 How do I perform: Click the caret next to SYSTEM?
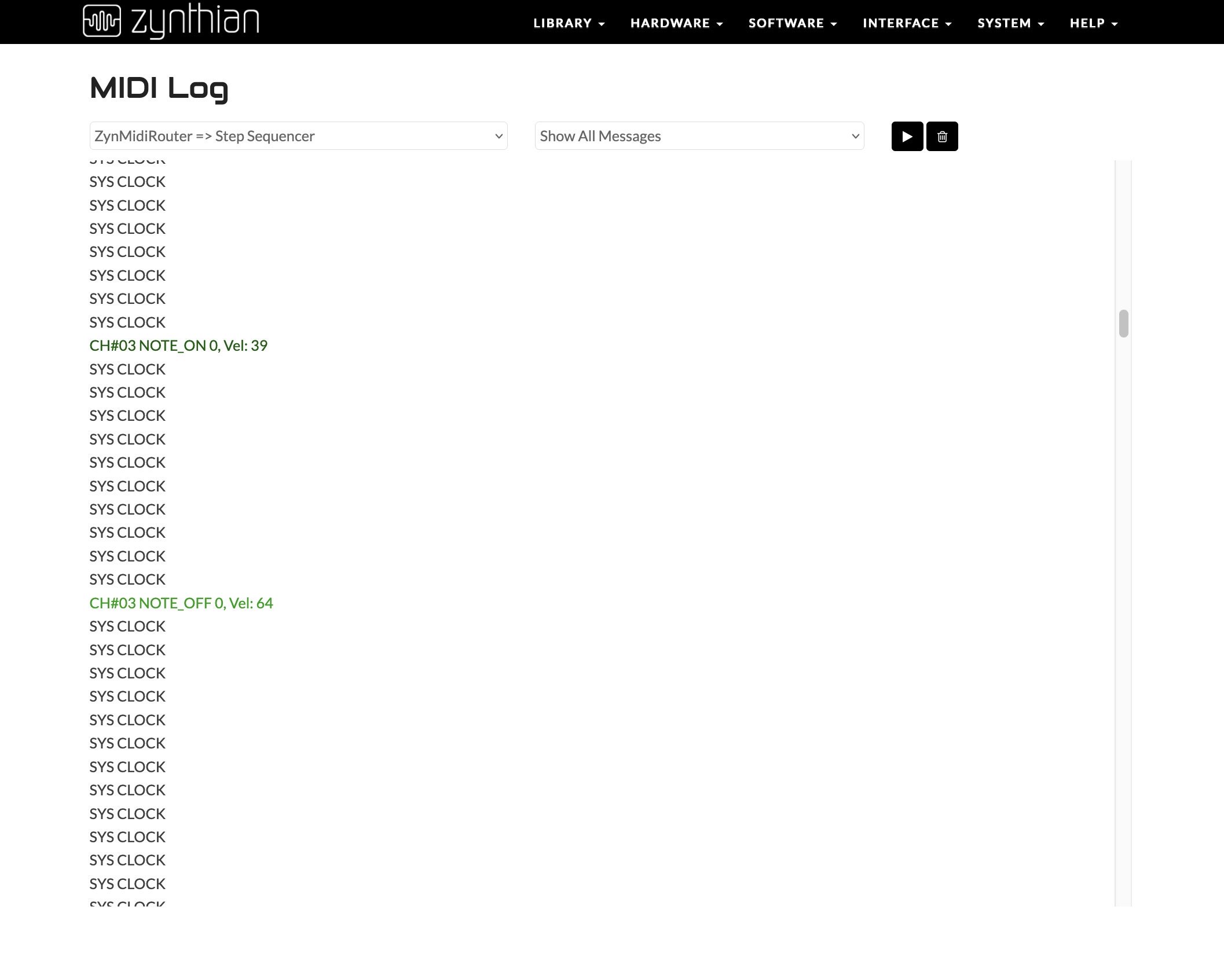click(x=1041, y=24)
